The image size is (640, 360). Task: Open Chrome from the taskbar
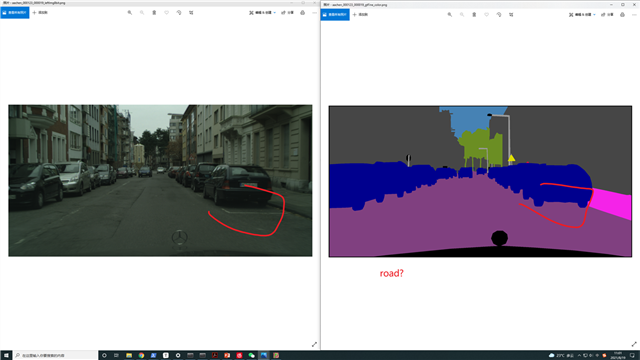pos(141,356)
